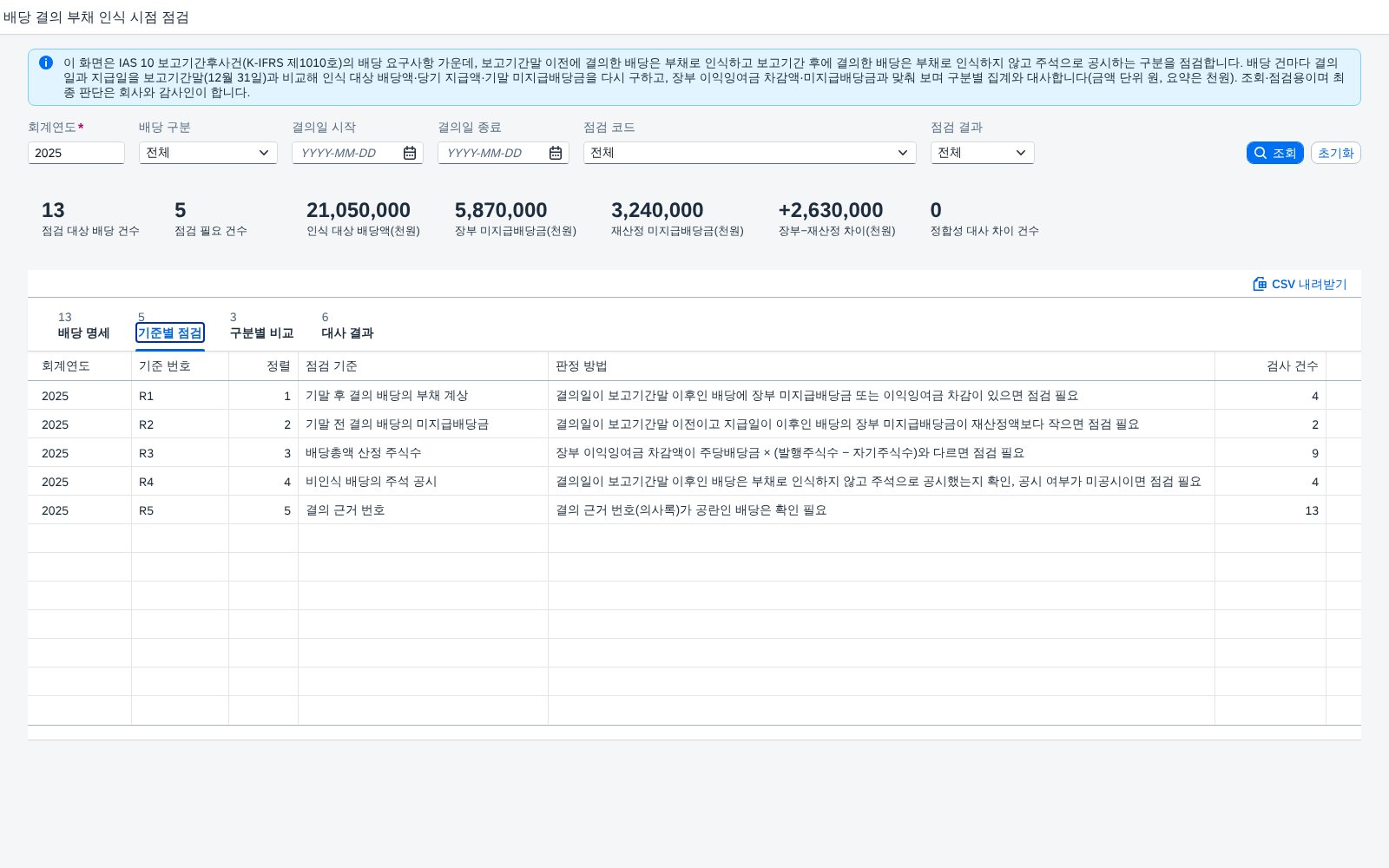Click the blue info icon in the notice banner

coord(46,62)
